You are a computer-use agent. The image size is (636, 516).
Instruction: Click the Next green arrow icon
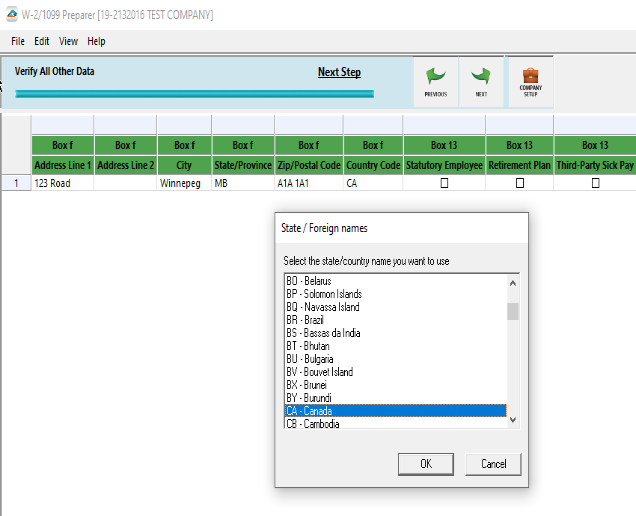coord(481,77)
